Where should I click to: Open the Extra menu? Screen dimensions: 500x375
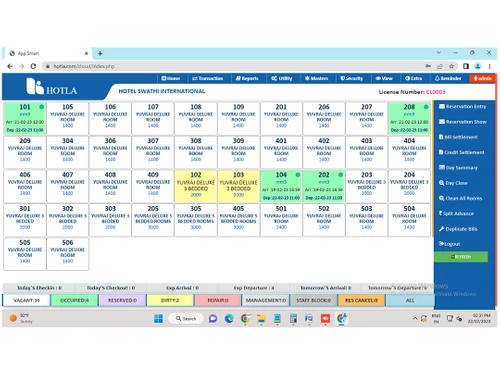pos(414,78)
